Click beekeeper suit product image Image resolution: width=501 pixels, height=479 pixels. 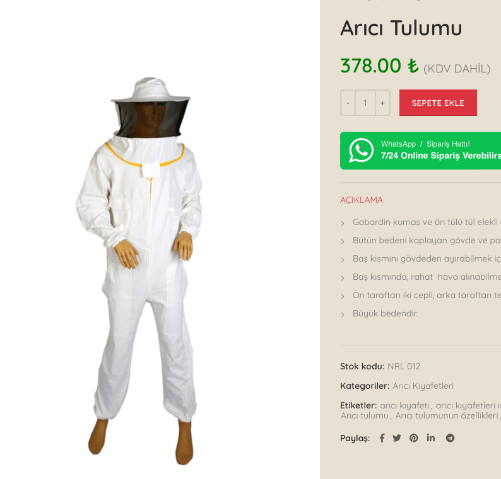tap(139, 270)
